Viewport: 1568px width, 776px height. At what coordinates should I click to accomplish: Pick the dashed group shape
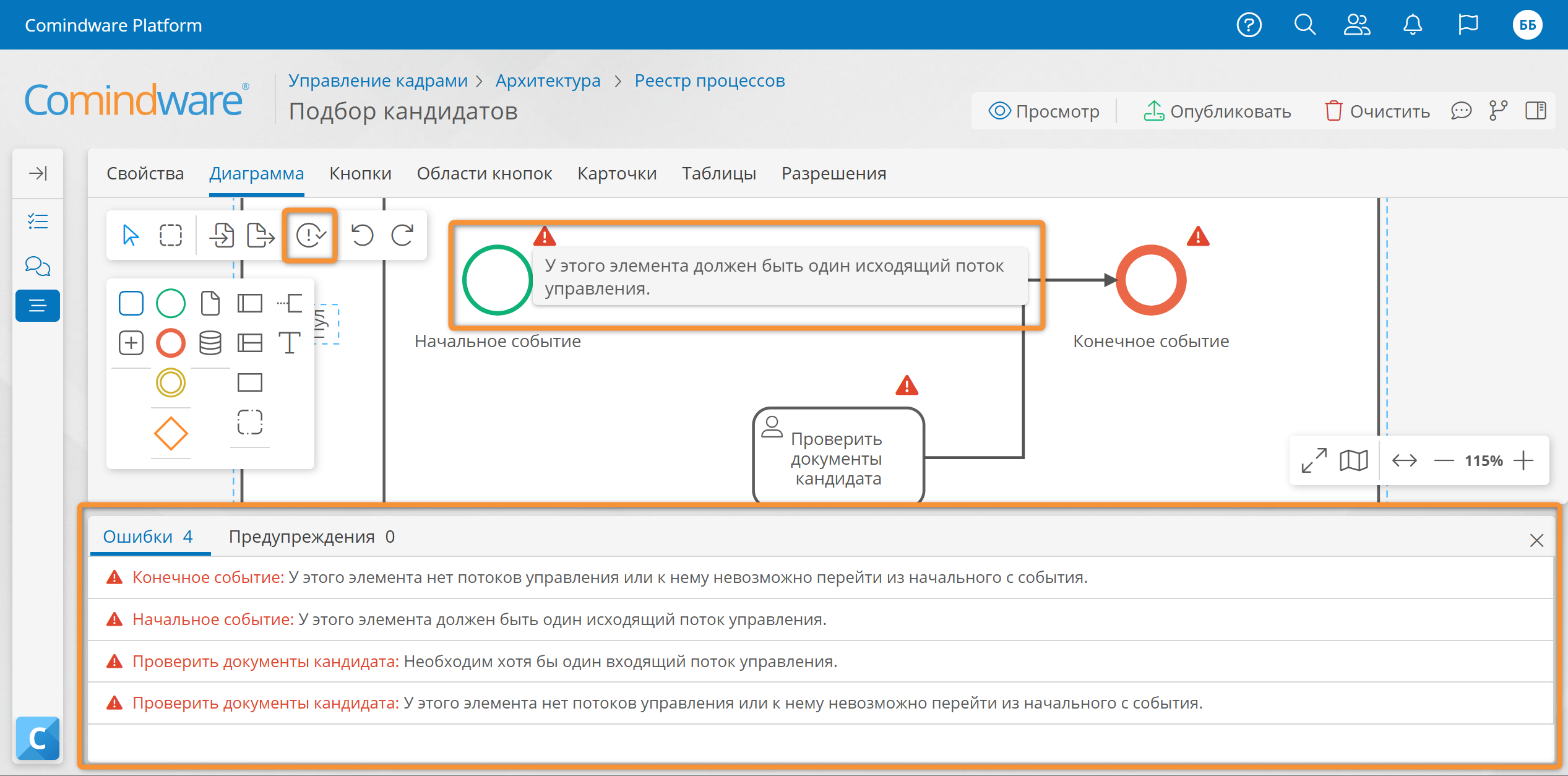pyautogui.click(x=250, y=422)
